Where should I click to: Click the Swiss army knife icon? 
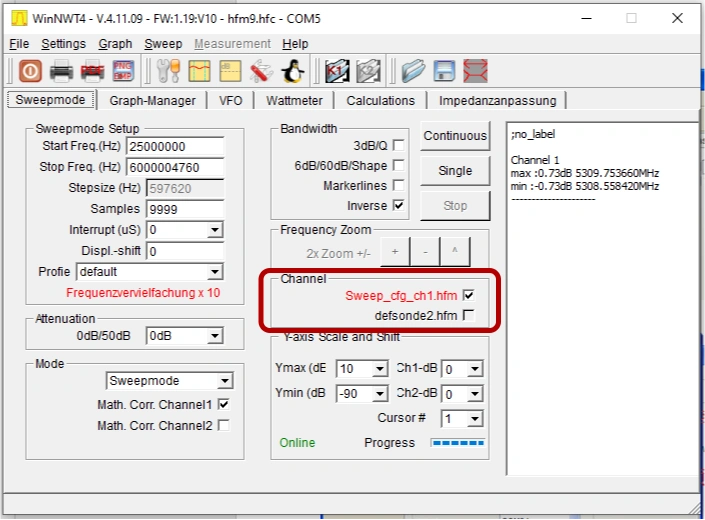[x=261, y=71]
